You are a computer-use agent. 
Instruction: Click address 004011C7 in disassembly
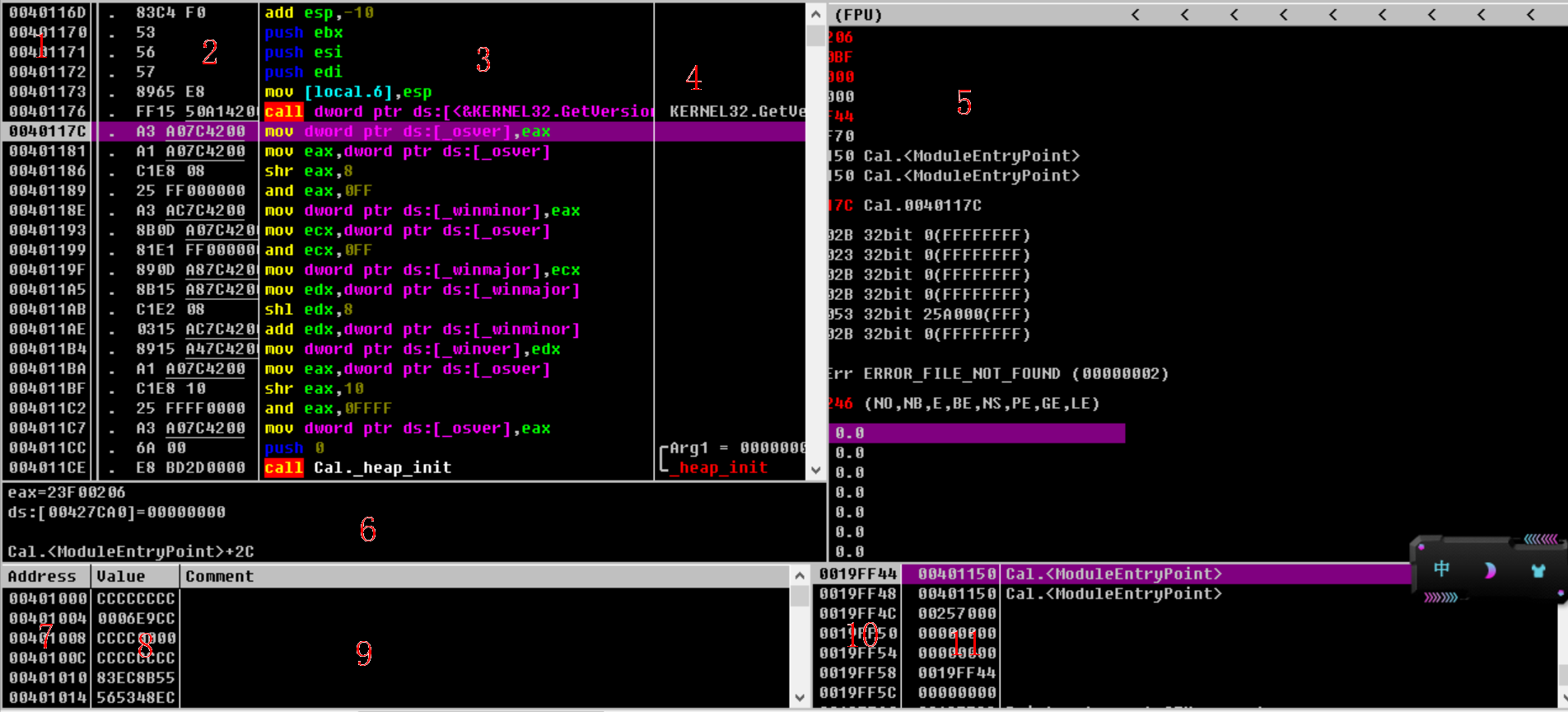pos(48,429)
